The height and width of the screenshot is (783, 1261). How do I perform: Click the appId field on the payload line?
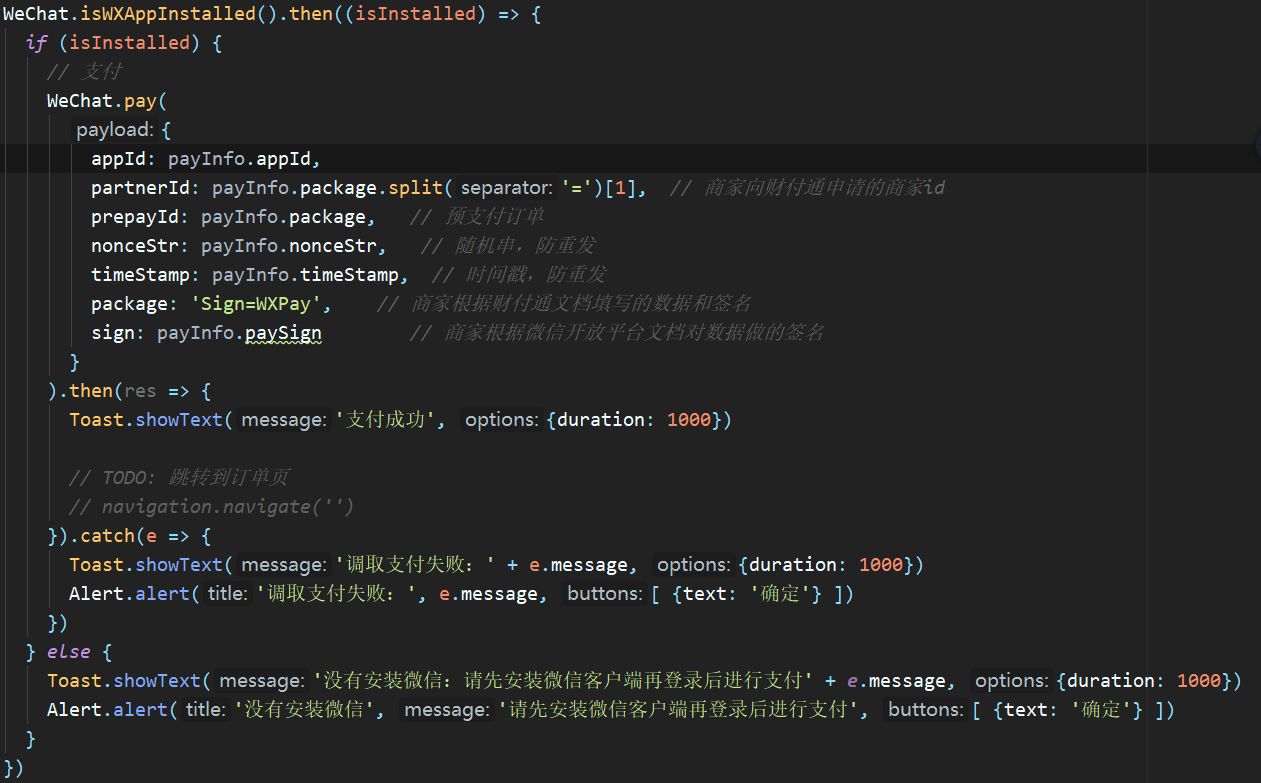116,158
